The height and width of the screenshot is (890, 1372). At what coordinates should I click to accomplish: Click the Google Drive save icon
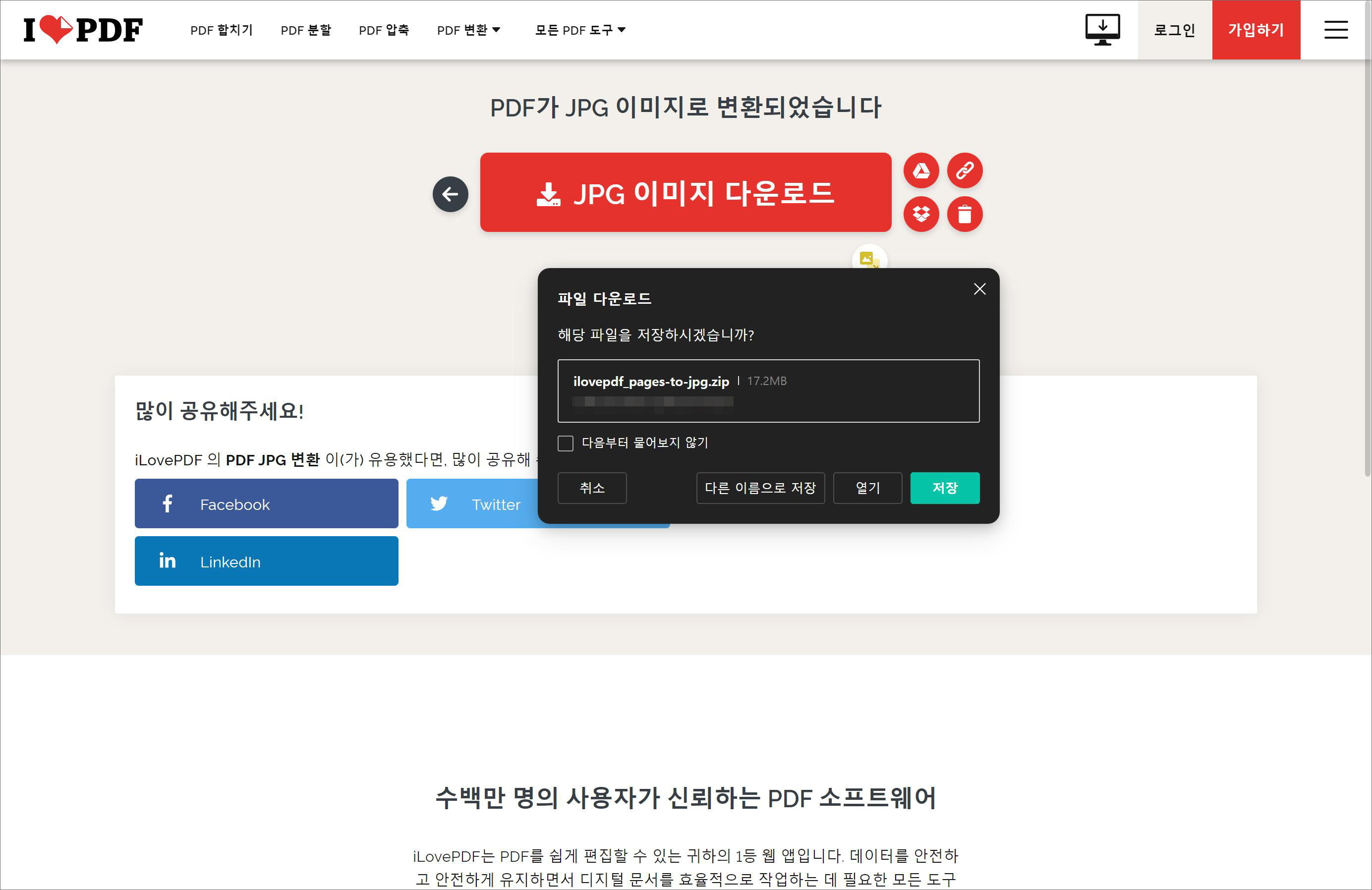920,170
